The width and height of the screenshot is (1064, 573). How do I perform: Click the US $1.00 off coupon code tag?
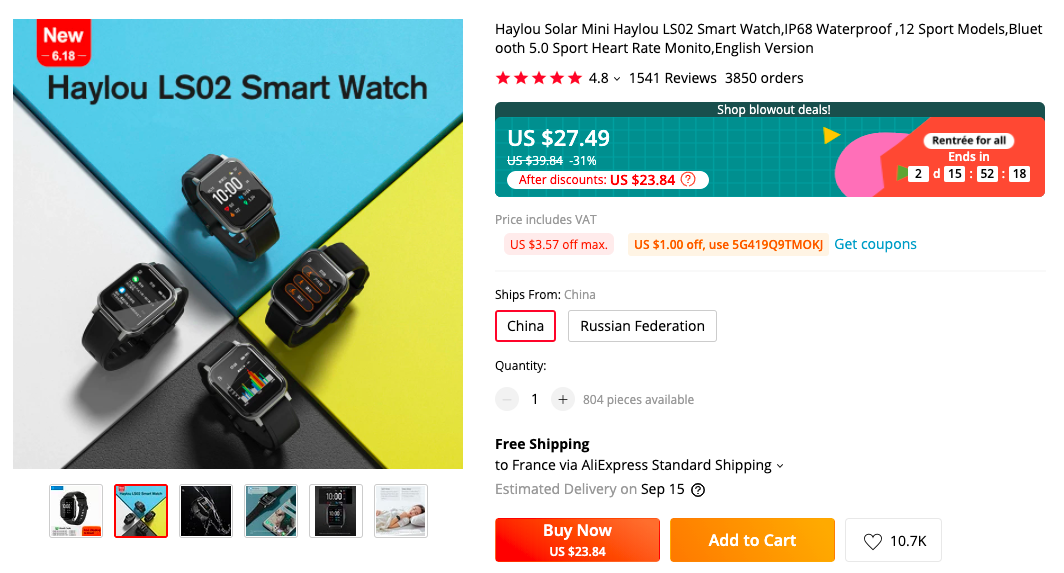pos(728,244)
